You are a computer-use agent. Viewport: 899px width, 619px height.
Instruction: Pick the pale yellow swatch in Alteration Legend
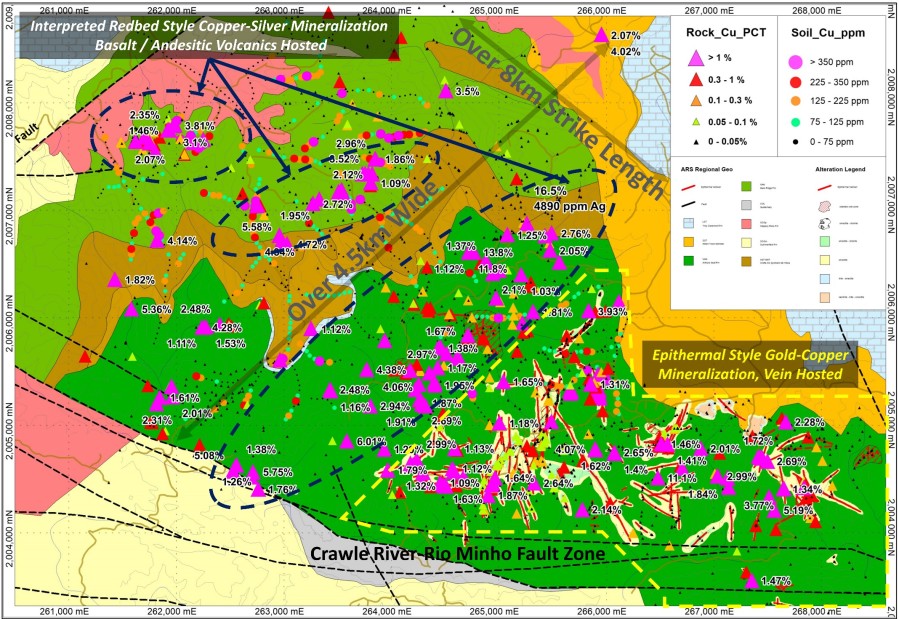pyautogui.click(x=823, y=260)
